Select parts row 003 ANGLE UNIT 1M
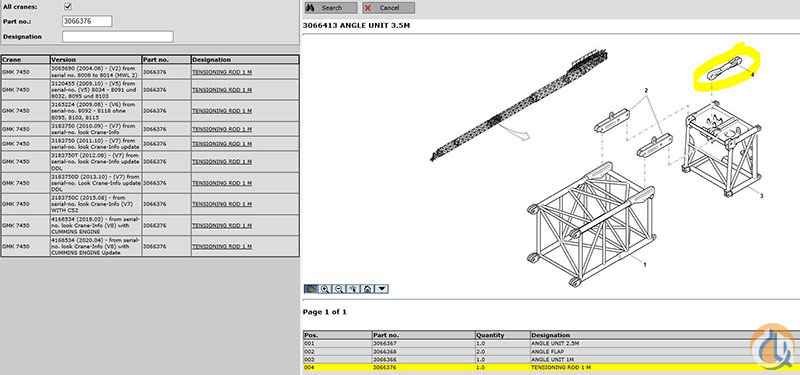Image resolution: width=800 pixels, height=375 pixels. [x=551, y=360]
